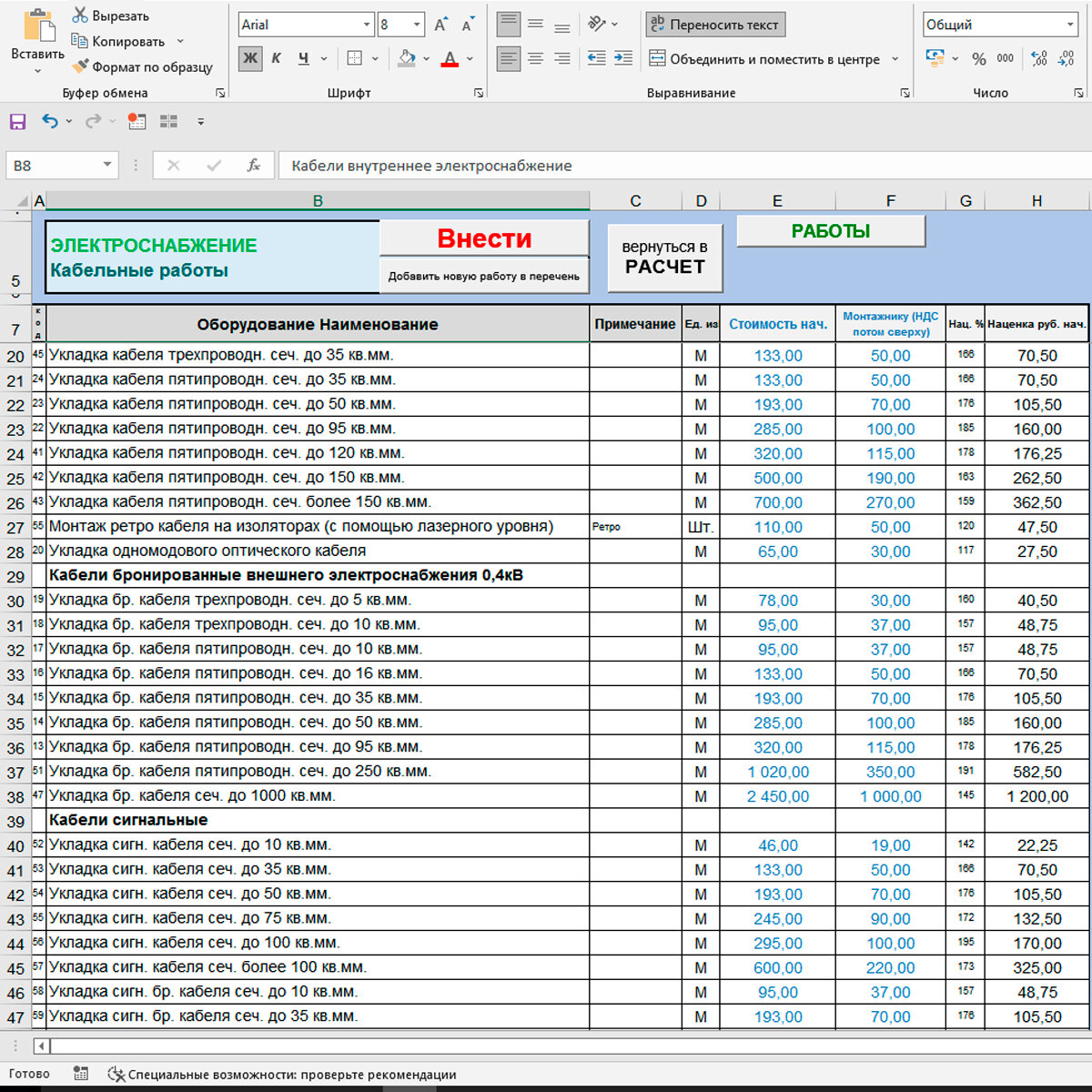The width and height of the screenshot is (1092, 1092).
Task: Open accessibility recommendations in status bar
Action: 282,1074
